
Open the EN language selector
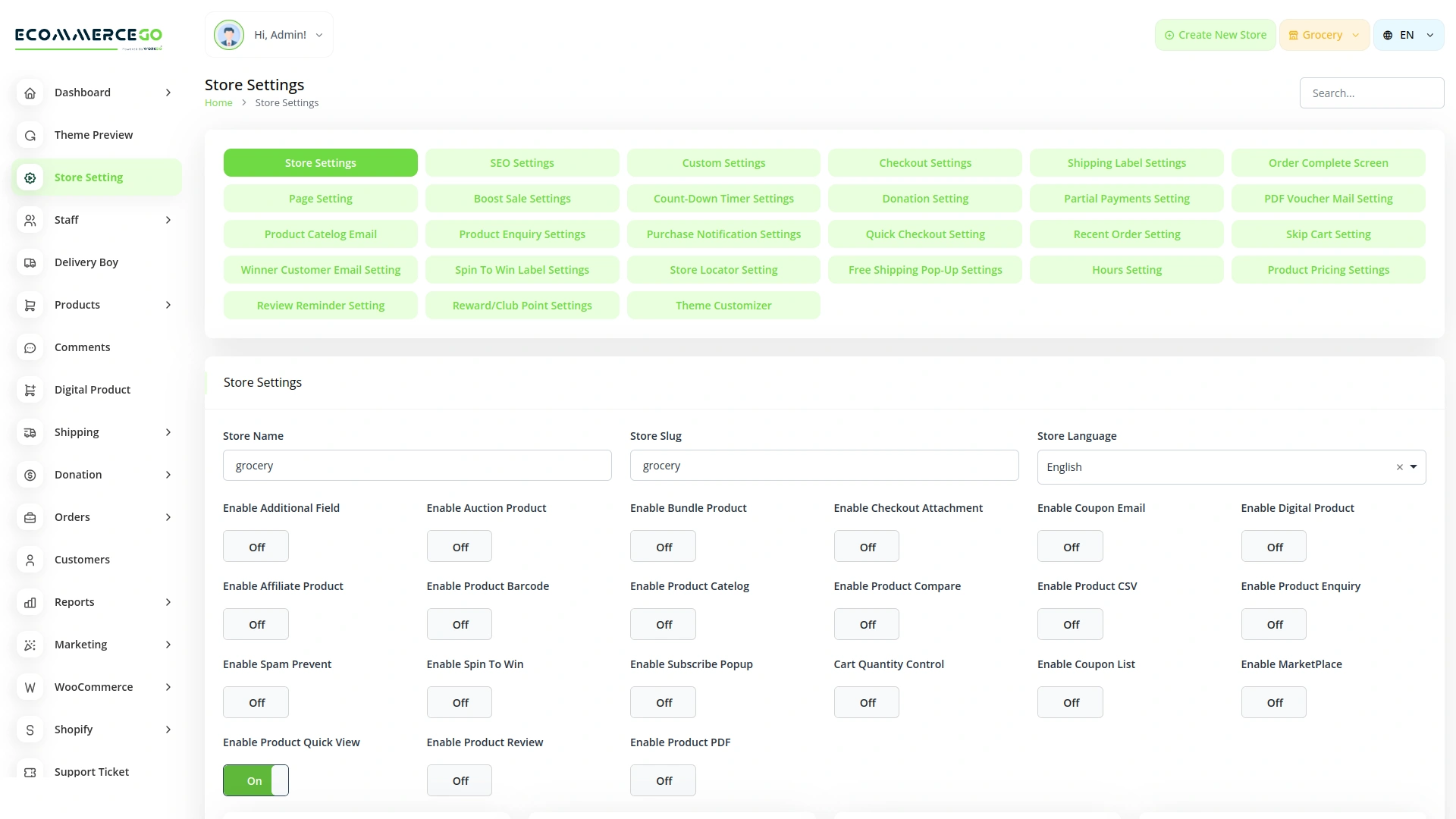(x=1407, y=34)
